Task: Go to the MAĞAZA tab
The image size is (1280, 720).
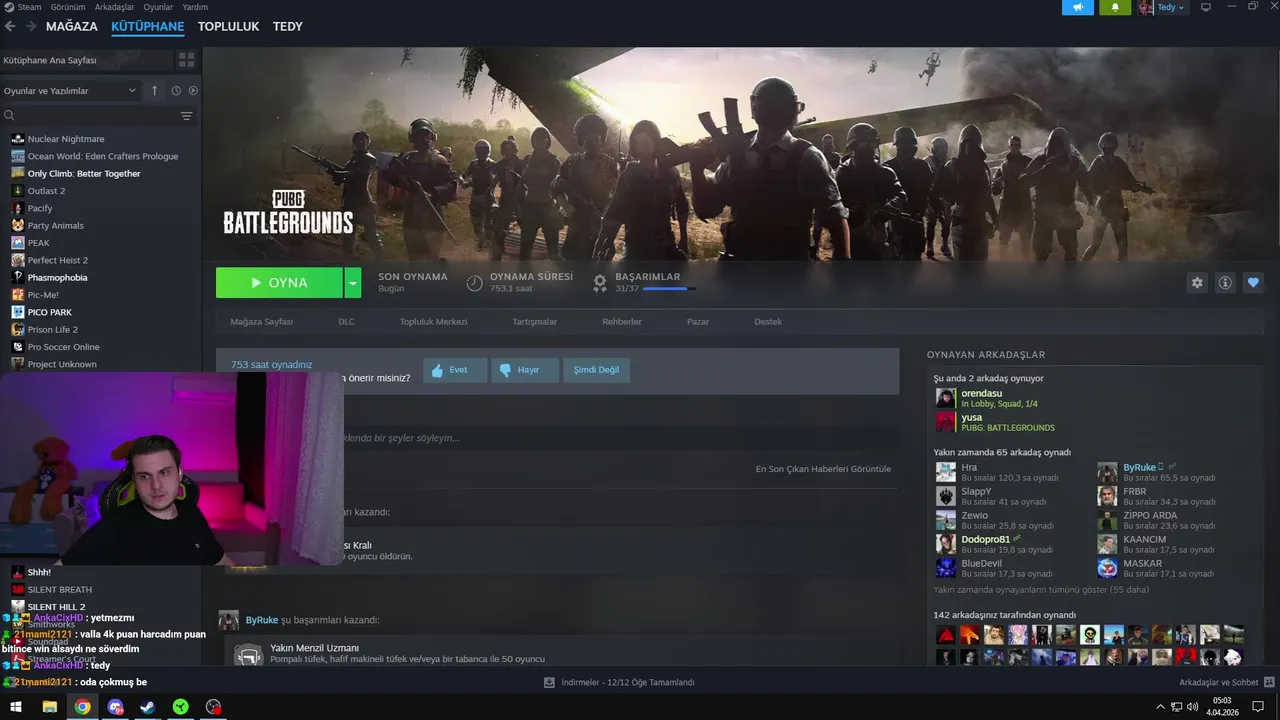Action: pyautogui.click(x=72, y=26)
